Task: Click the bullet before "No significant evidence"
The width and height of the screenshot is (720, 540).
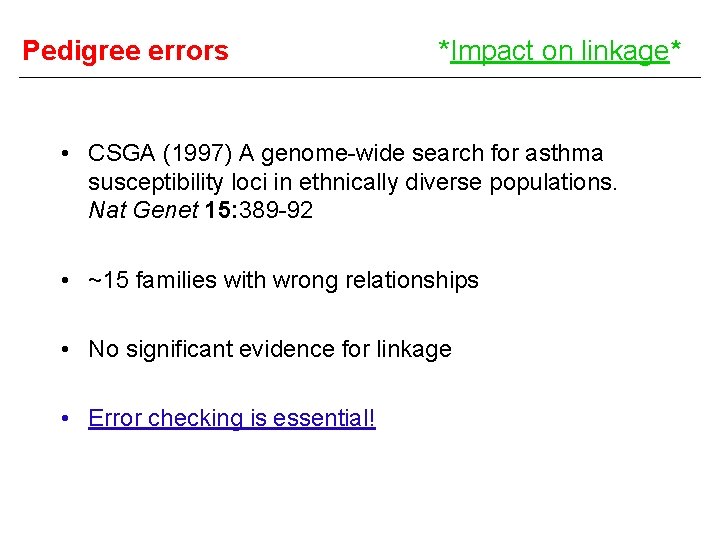Action: pos(65,349)
